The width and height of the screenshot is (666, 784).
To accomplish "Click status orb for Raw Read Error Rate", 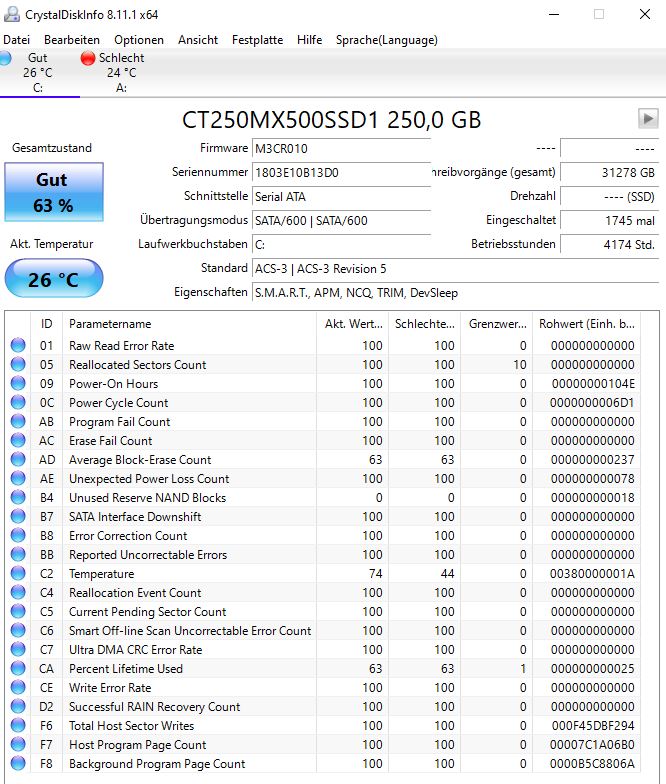I will [18, 345].
